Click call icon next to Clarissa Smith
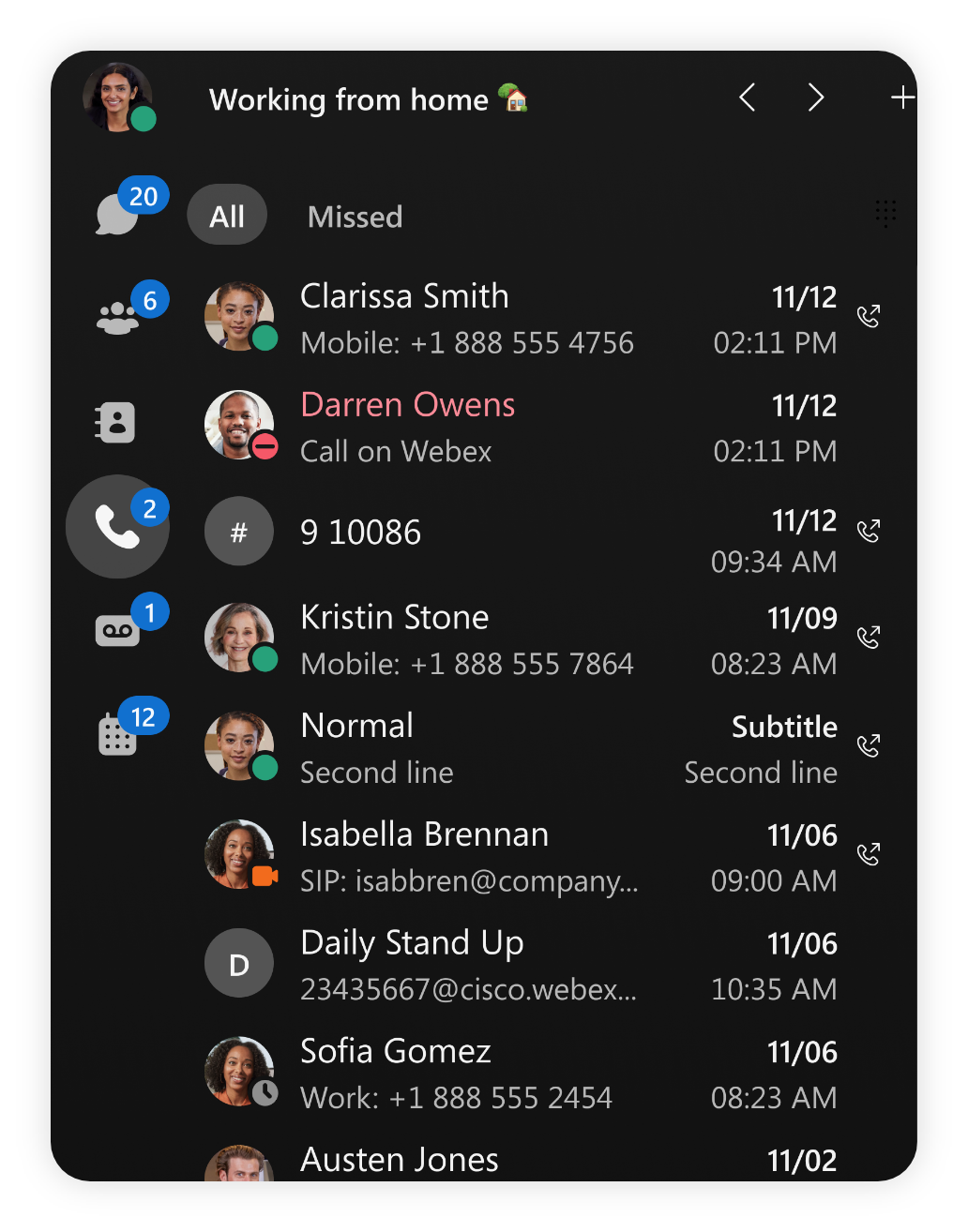Image resolution: width=968 pixels, height=1232 pixels. [x=869, y=317]
